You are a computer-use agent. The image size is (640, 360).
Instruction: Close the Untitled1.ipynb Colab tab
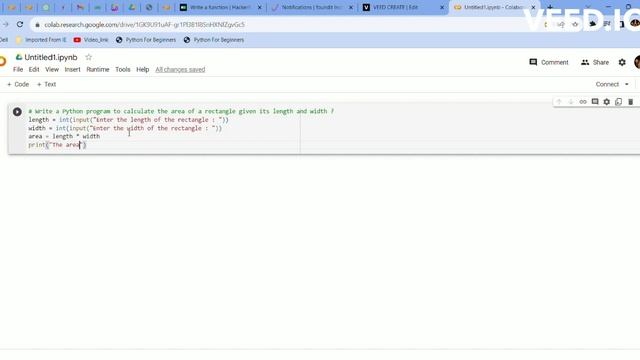(533, 7)
